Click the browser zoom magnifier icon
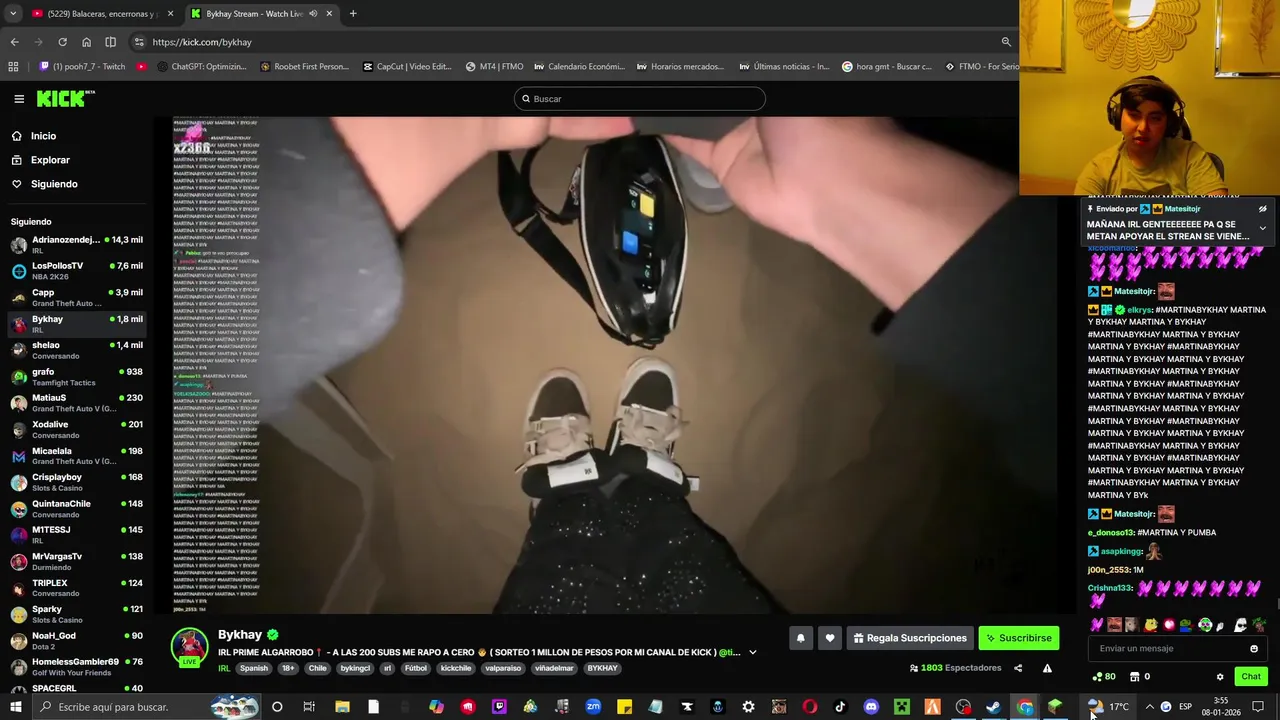1280x720 pixels. tap(1006, 42)
